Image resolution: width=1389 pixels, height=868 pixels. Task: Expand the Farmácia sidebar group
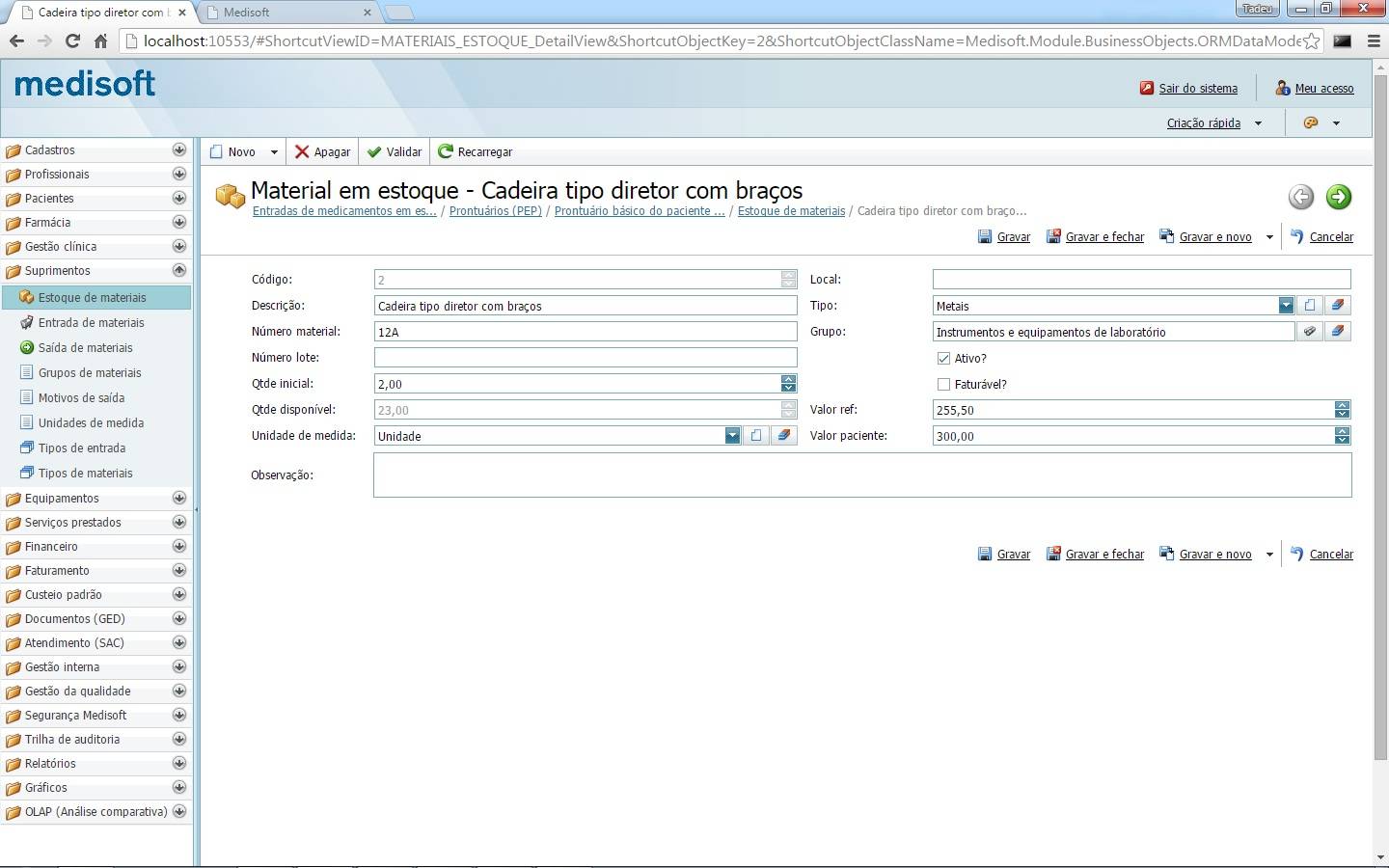click(x=178, y=222)
